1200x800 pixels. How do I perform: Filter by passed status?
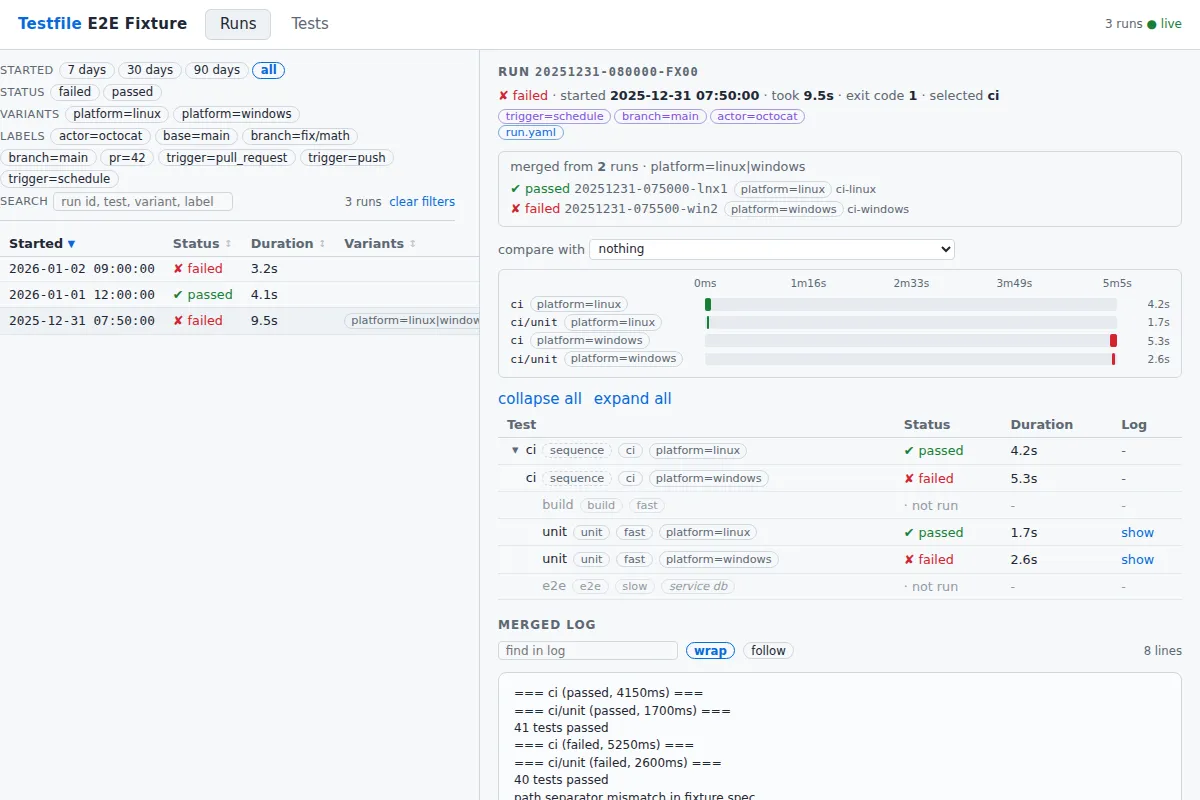132,92
